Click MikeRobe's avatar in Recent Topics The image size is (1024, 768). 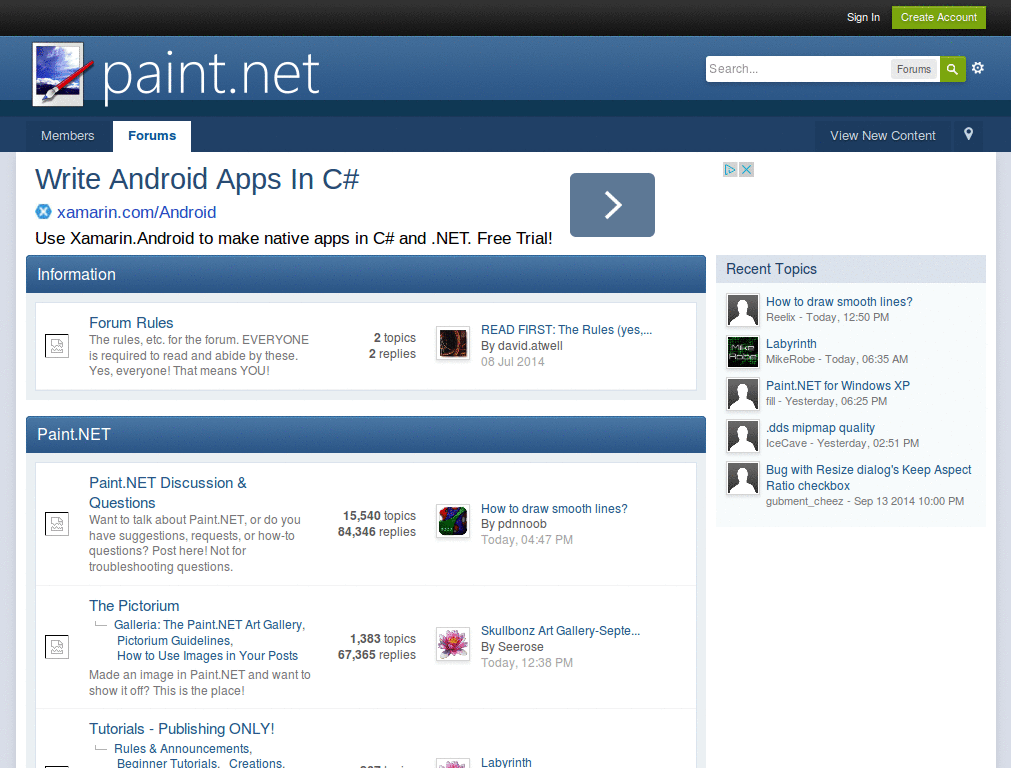point(743,352)
